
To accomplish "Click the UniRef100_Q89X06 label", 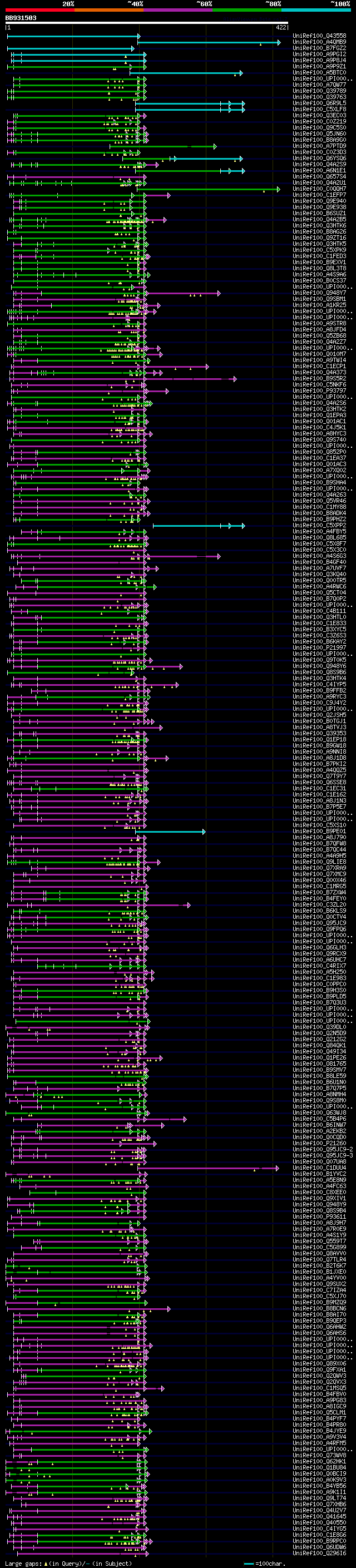I will coord(319,1363).
